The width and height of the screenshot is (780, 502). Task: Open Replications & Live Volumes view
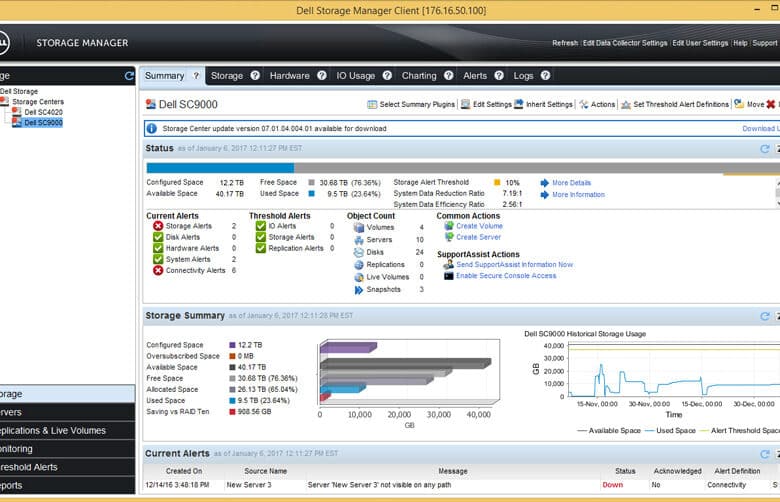(x=67, y=431)
